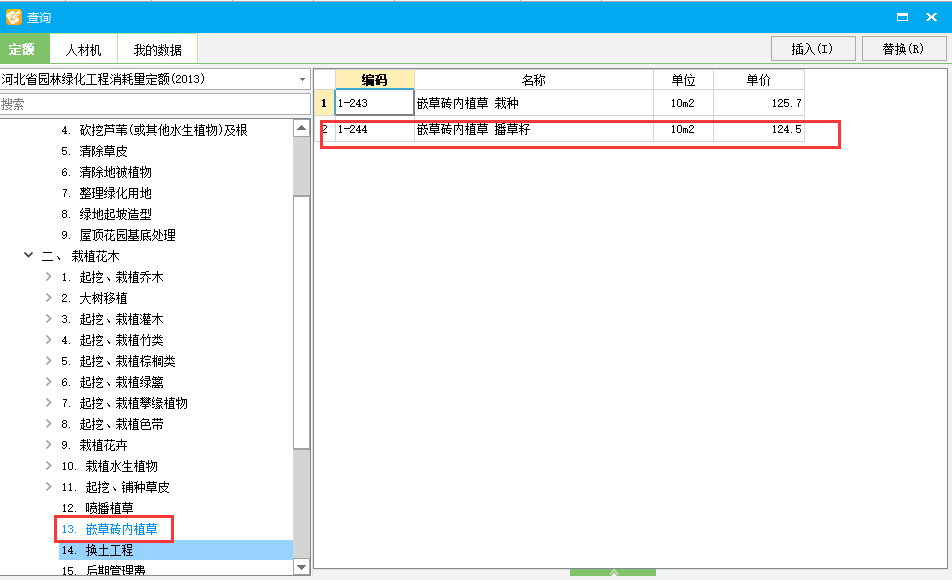Select the 13. 嵌草砖内植草 tree item
The width and height of the screenshot is (952, 580).
pyautogui.click(x=109, y=529)
